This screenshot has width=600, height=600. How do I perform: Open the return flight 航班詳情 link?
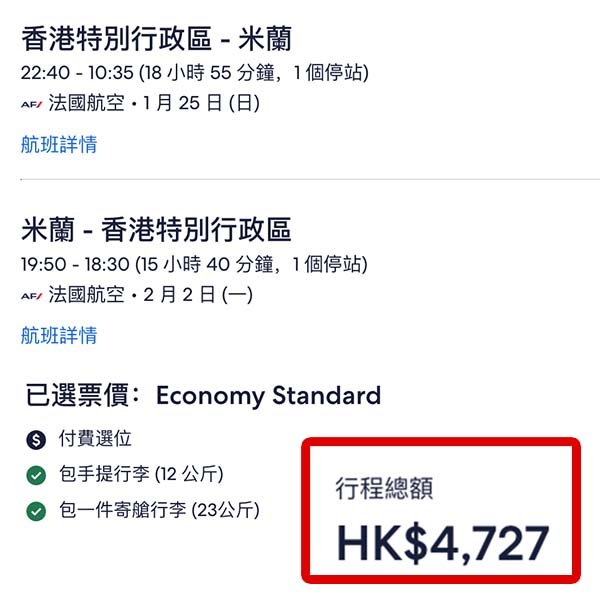pos(59,334)
